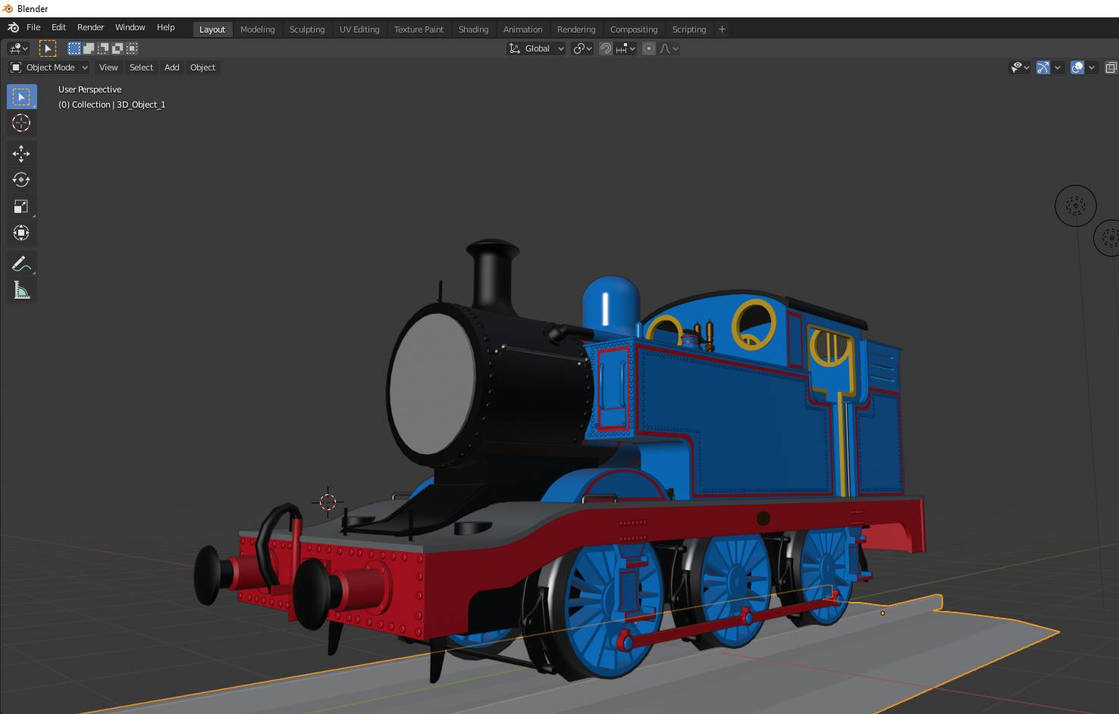Expand gizmo options dropdown arrow

1058,68
